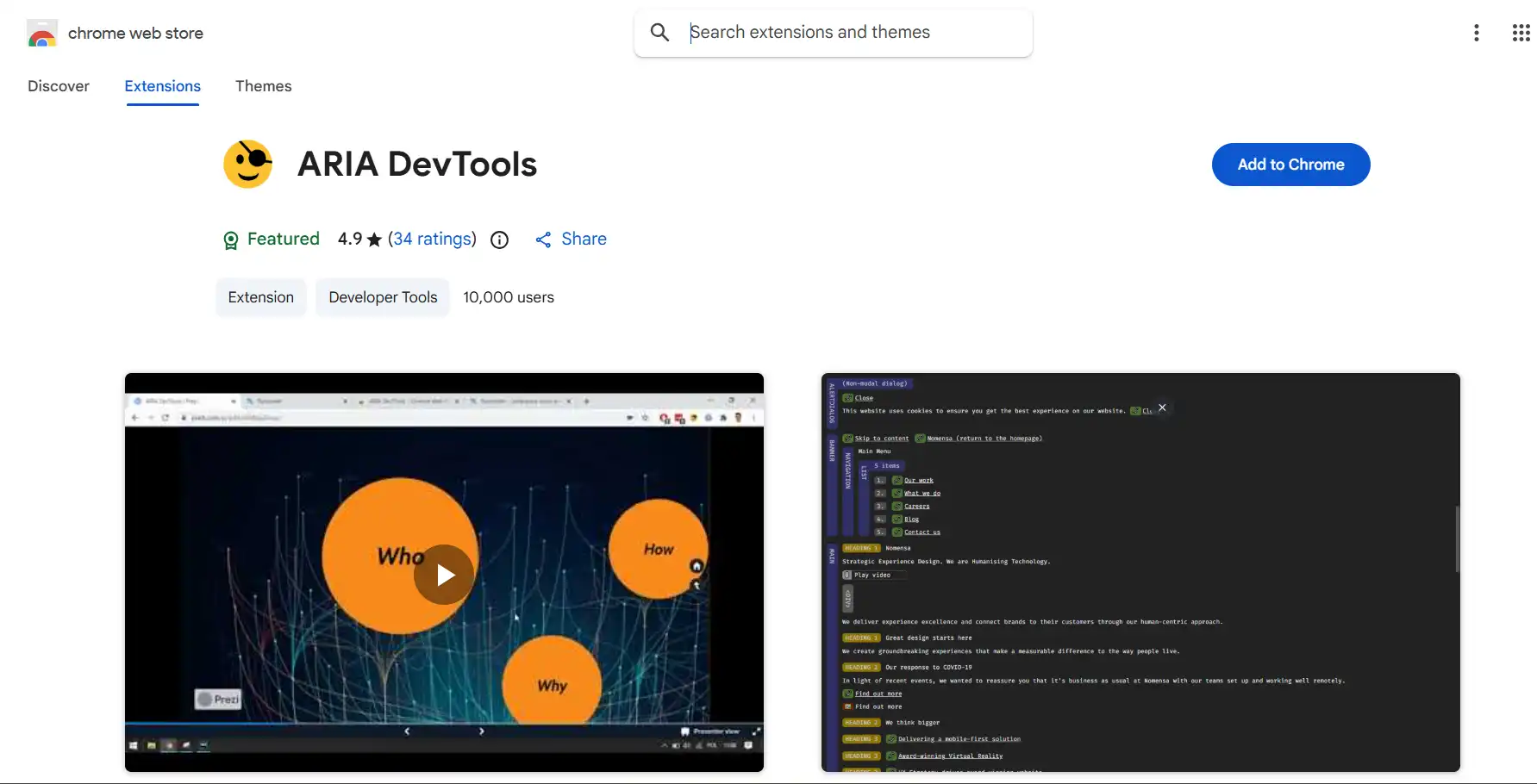Open the three-dot overflow menu
1537x784 pixels.
pyautogui.click(x=1477, y=32)
